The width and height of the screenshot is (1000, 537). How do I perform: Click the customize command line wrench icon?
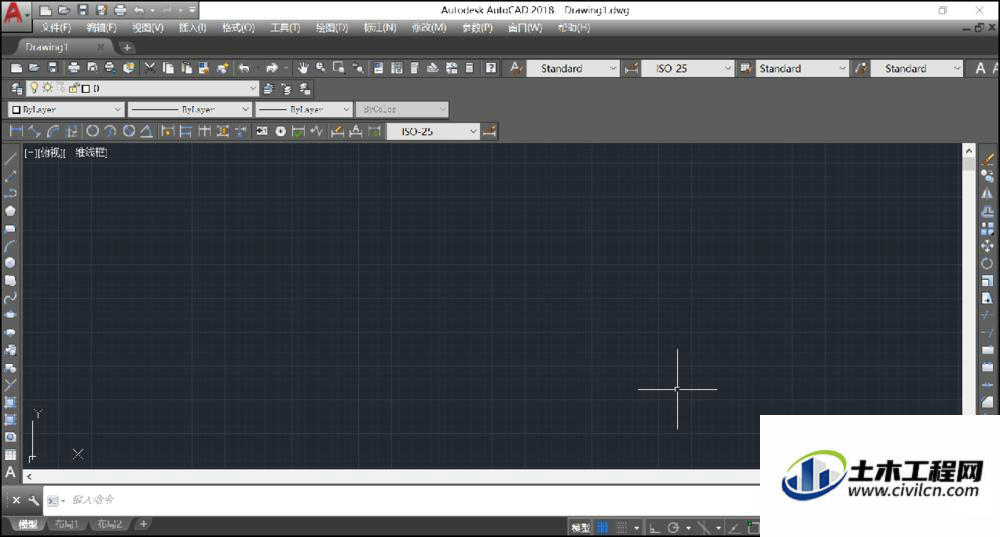34,501
